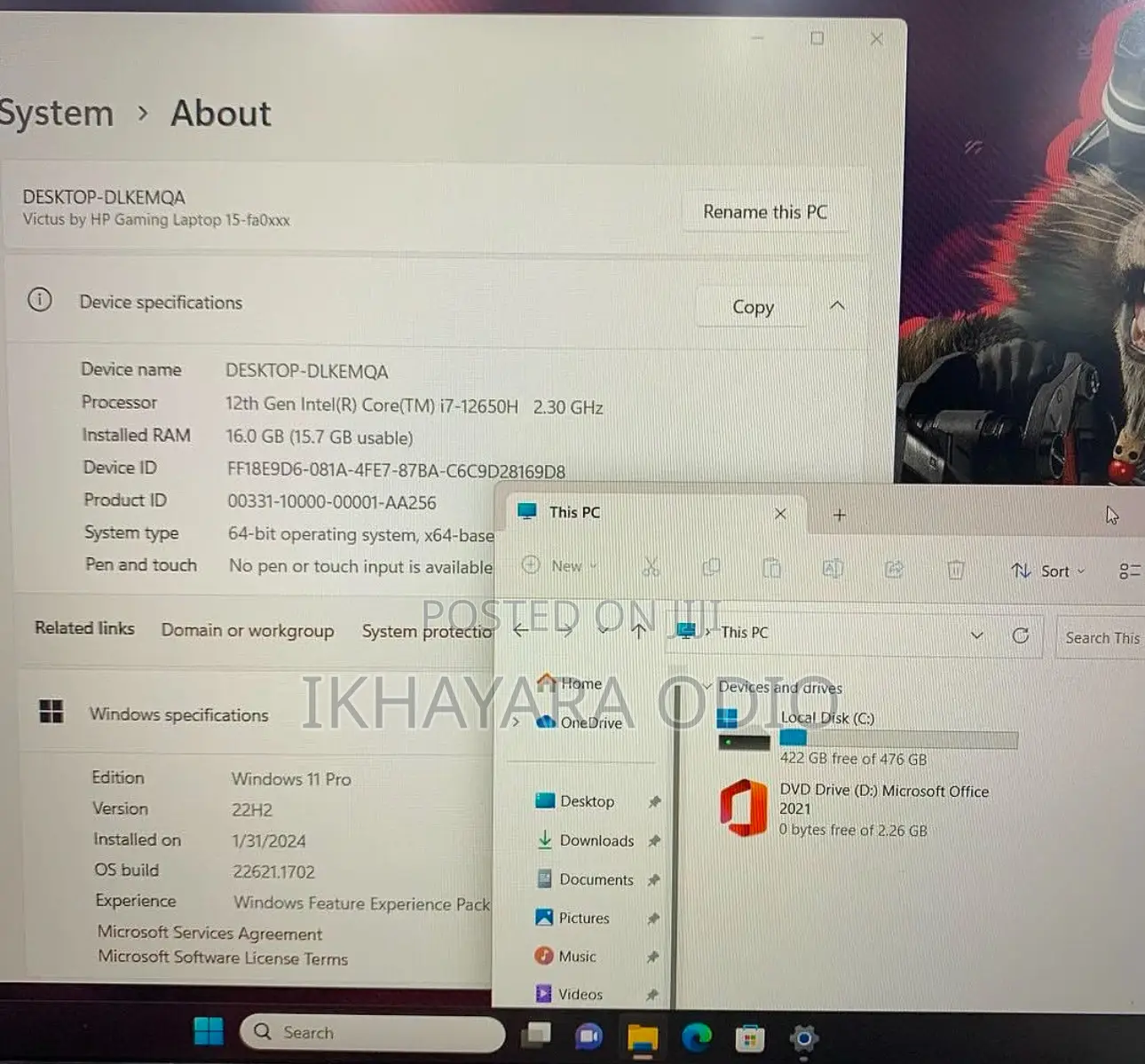Open the recent locations dropdown arrow

coord(604,630)
